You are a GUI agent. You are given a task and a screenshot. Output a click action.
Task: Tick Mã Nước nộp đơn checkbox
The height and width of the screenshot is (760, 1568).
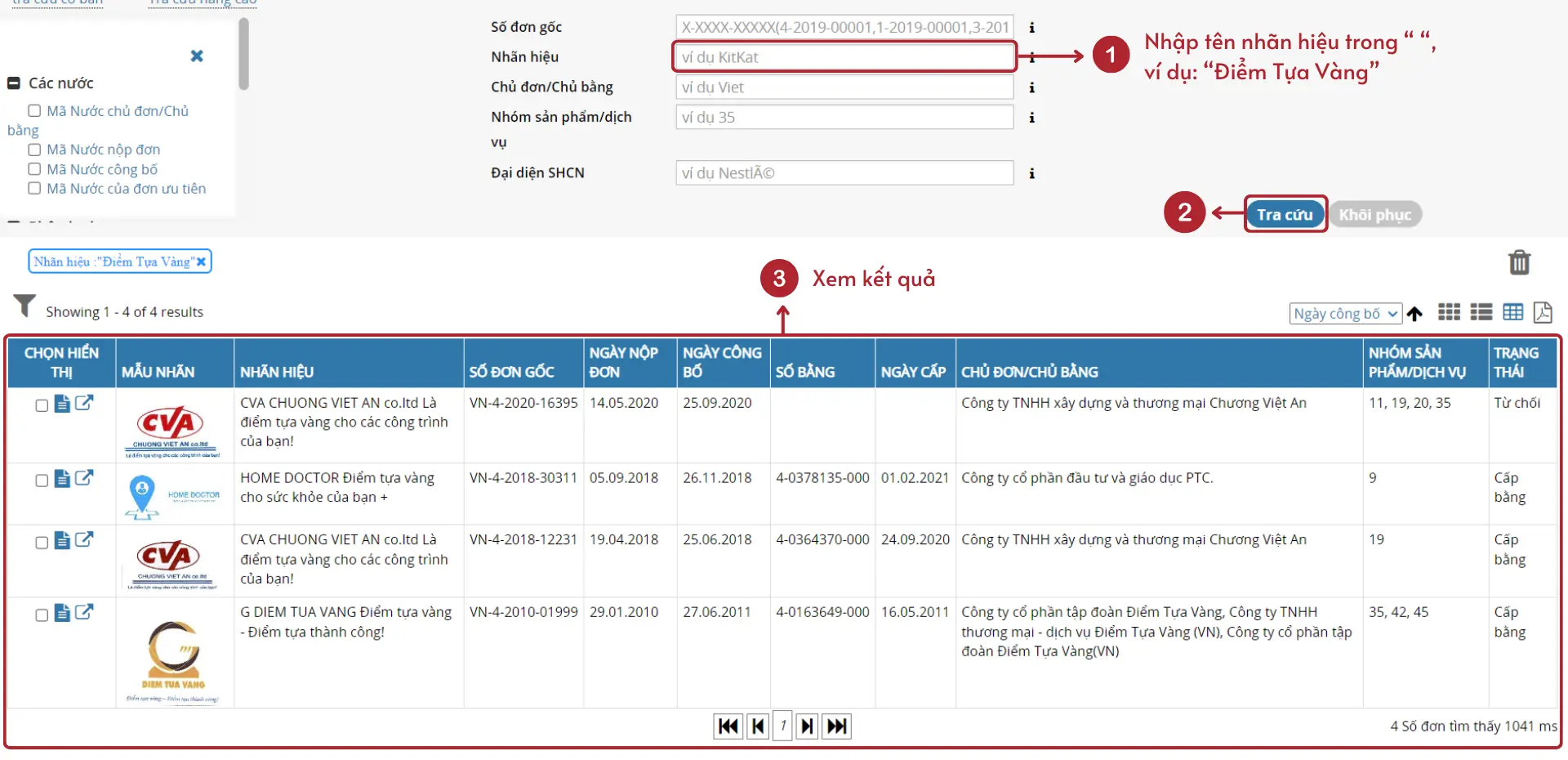(x=34, y=150)
